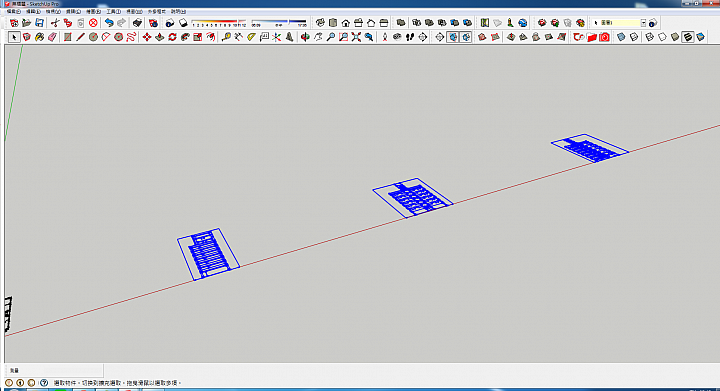Select the Scale tool
Image resolution: width=720 pixels, height=391 pixels.
point(197,37)
